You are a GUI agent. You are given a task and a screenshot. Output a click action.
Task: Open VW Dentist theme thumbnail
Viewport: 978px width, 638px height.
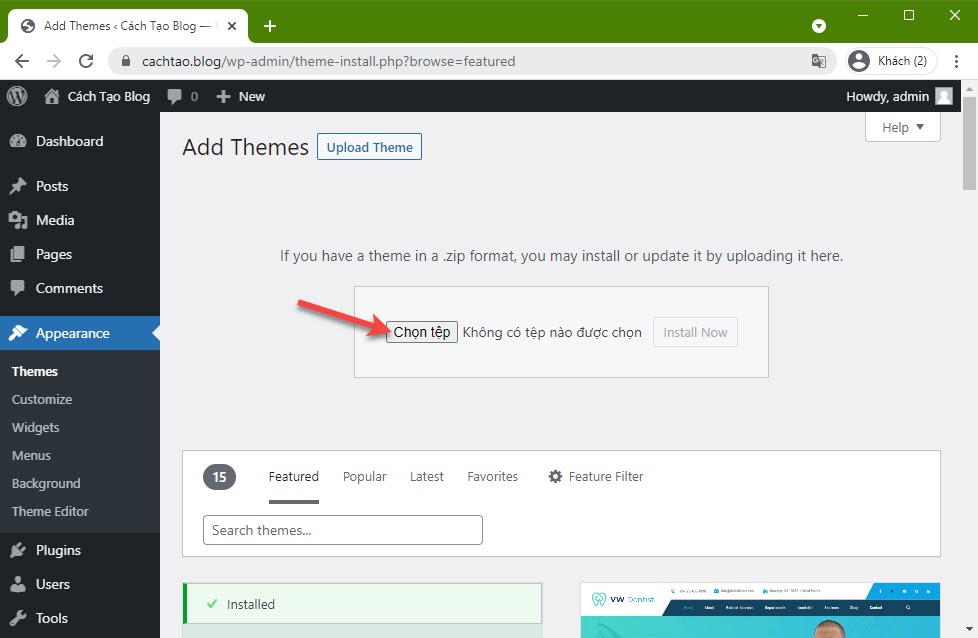click(760, 611)
